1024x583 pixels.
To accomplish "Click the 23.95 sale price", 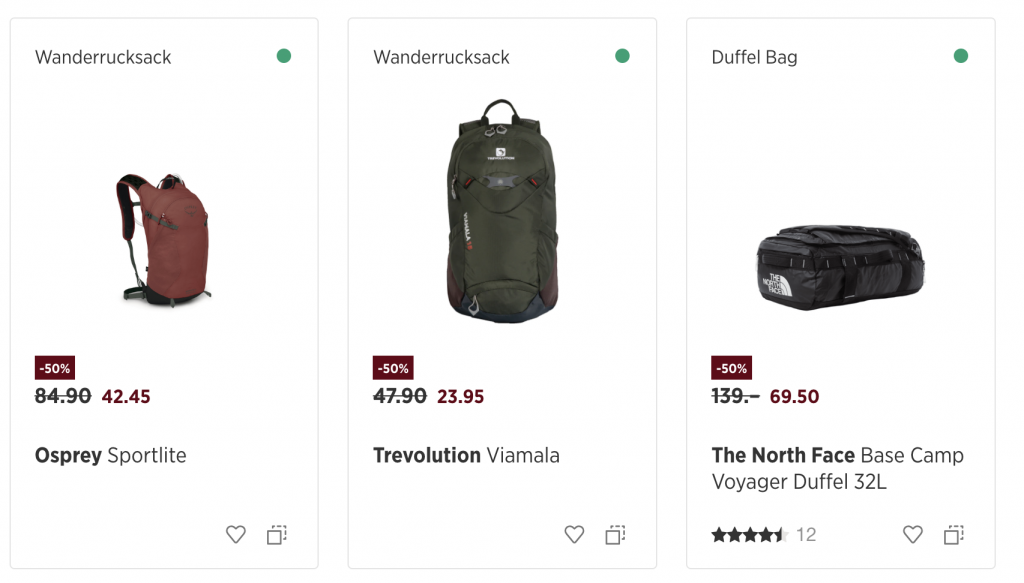I will pyautogui.click(x=461, y=397).
